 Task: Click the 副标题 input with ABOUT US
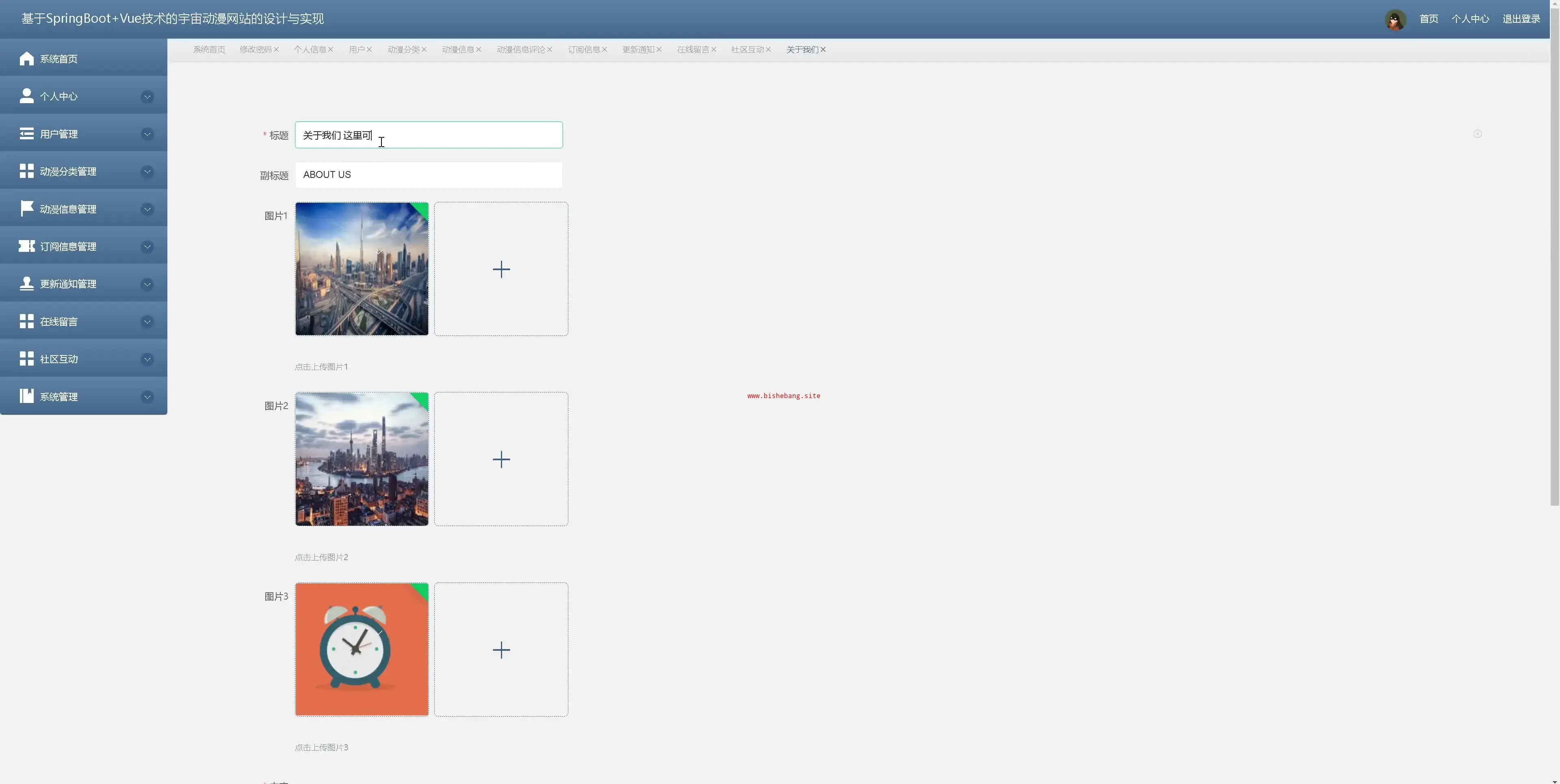pyautogui.click(x=428, y=175)
